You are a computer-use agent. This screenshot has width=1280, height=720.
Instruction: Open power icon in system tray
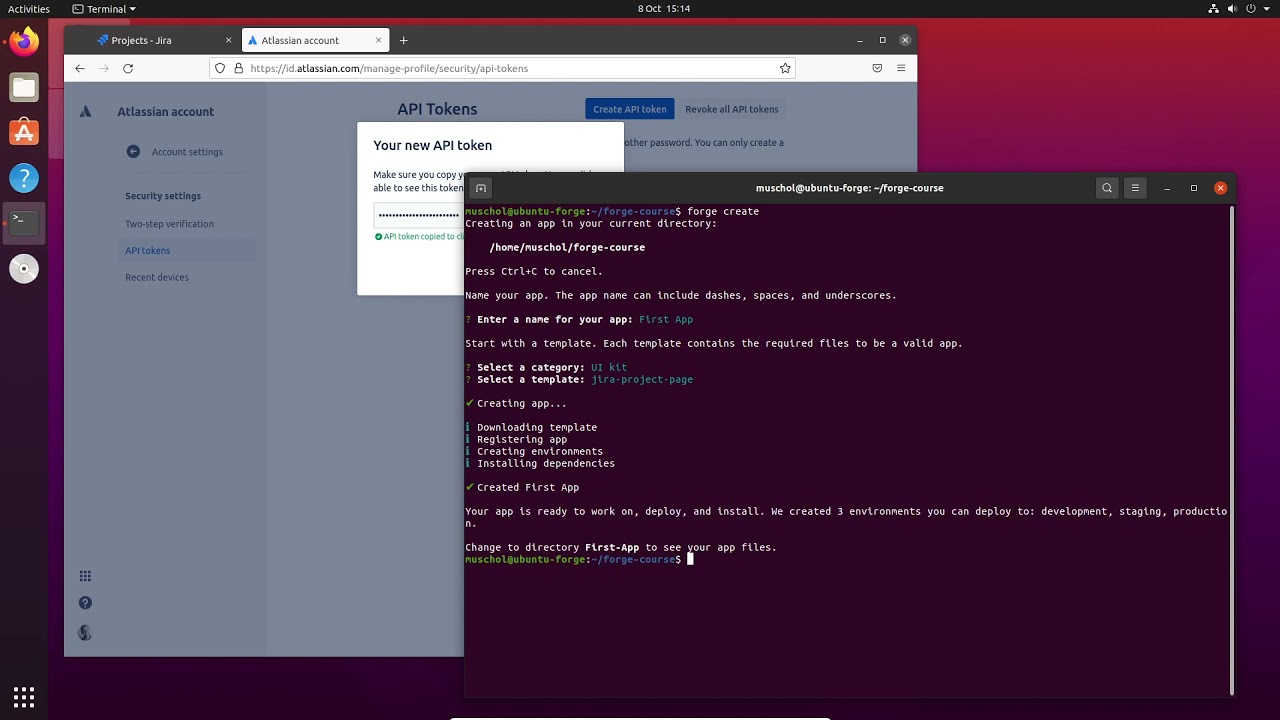(1251, 9)
